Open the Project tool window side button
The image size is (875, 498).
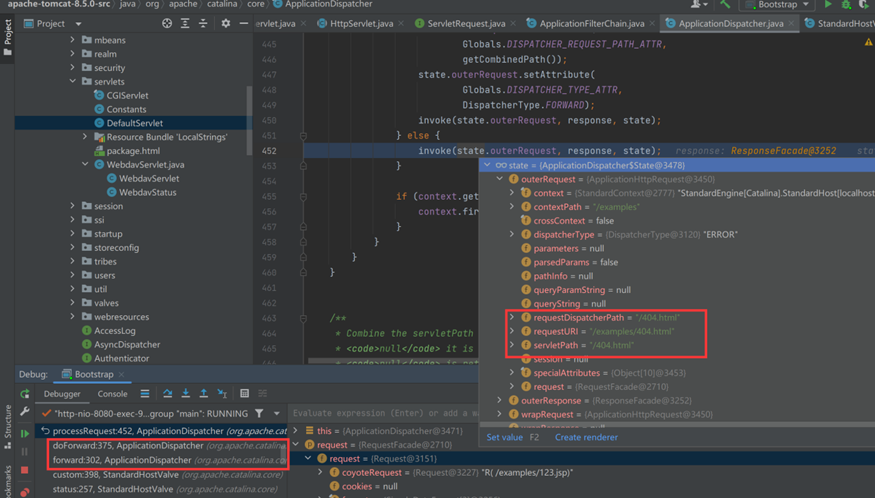(x=7, y=37)
